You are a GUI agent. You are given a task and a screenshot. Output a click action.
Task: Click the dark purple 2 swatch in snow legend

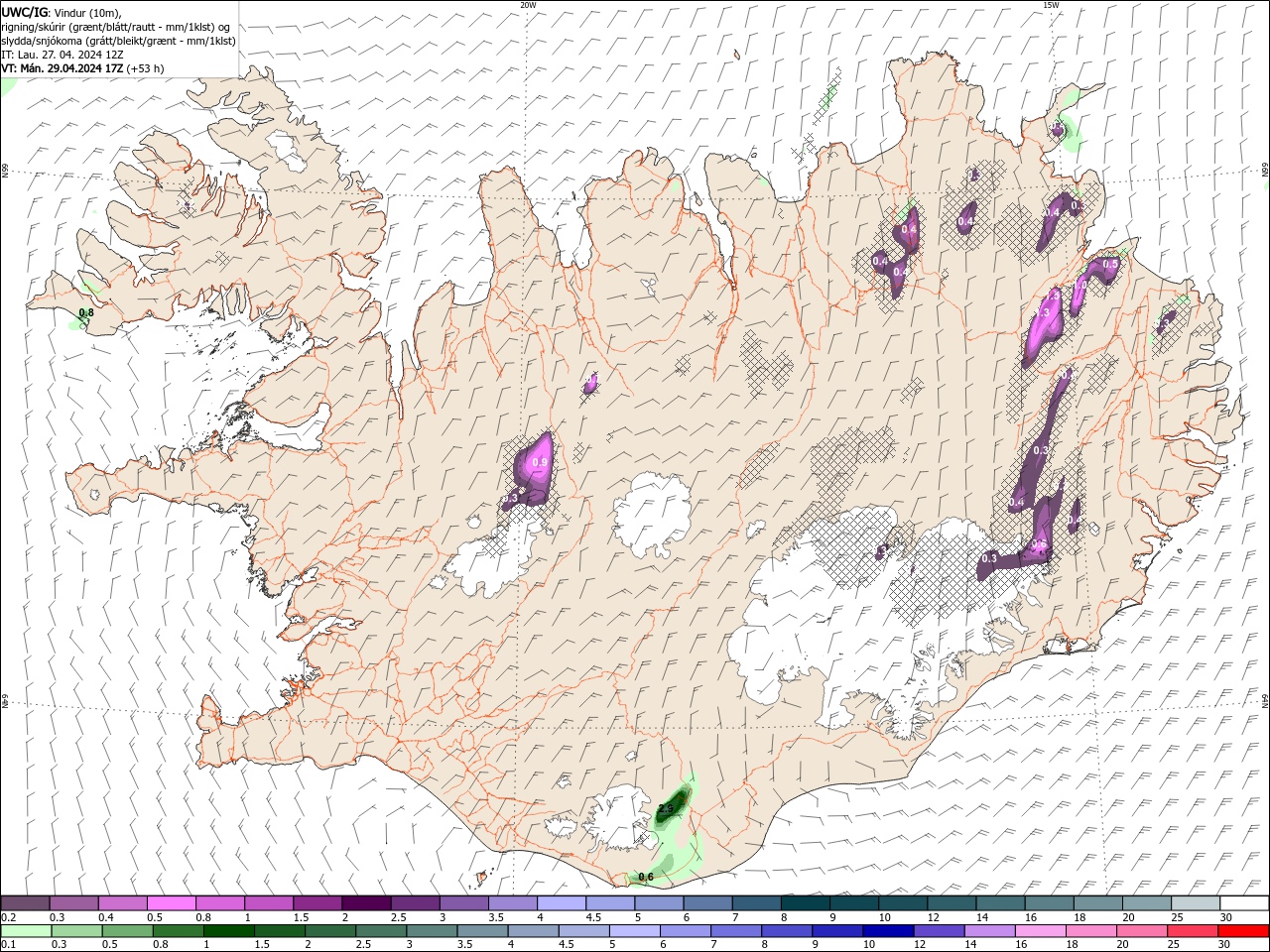click(366, 902)
